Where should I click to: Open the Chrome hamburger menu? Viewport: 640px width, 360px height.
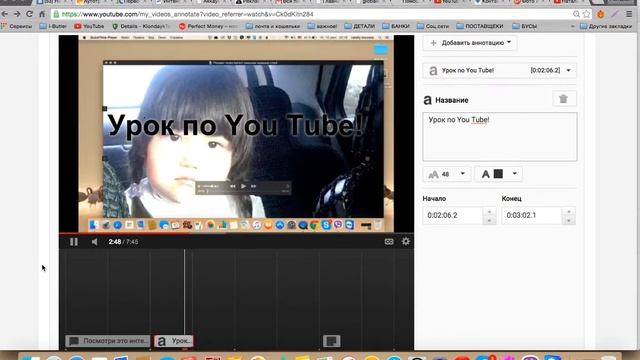(x=629, y=14)
